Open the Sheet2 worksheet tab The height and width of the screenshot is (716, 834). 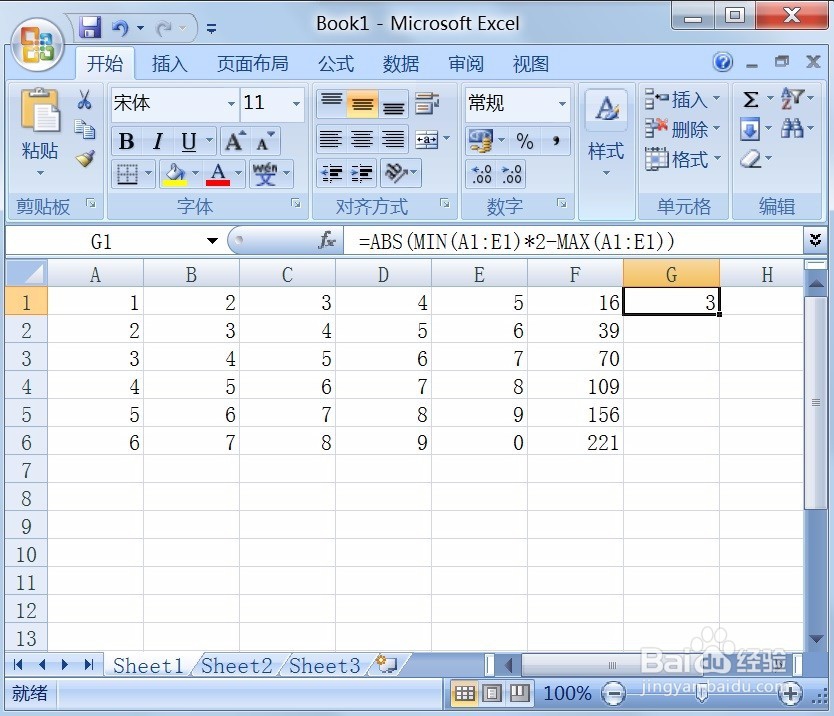coord(236,665)
